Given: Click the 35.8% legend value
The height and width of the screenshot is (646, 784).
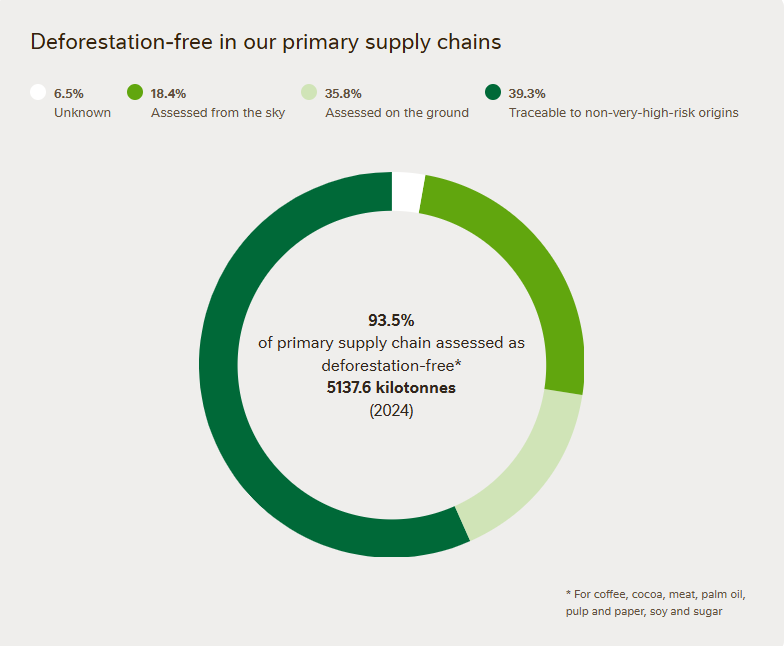Looking at the screenshot, I should 343,94.
